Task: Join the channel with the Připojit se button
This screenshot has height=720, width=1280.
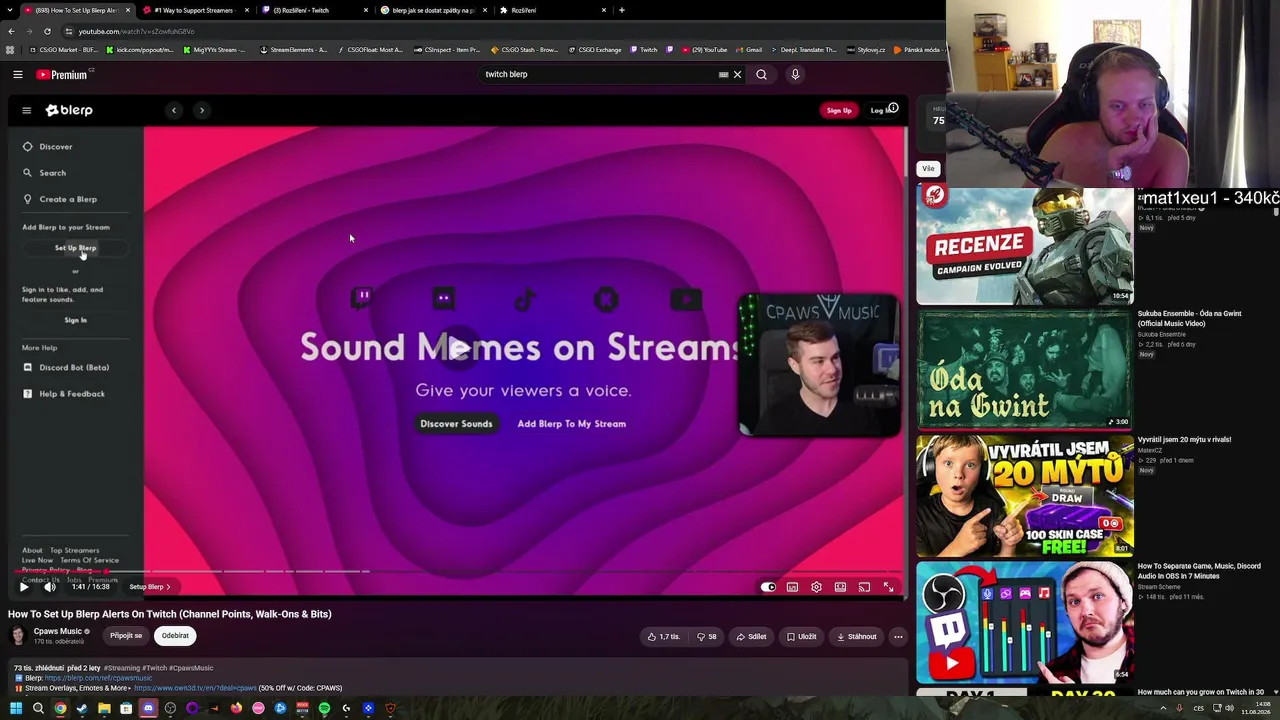Action: tap(126, 636)
